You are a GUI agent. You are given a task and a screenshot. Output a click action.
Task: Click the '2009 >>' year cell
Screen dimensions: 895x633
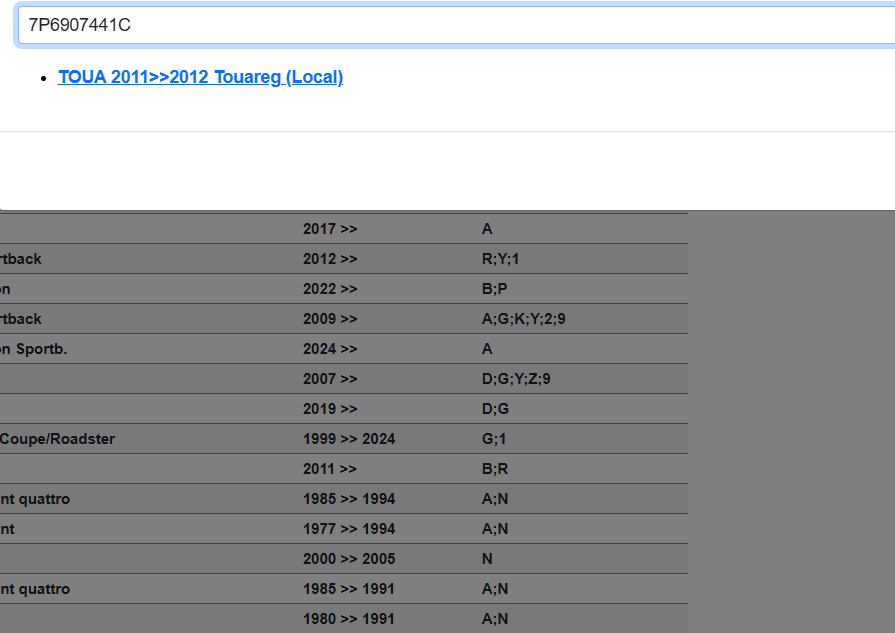point(330,319)
